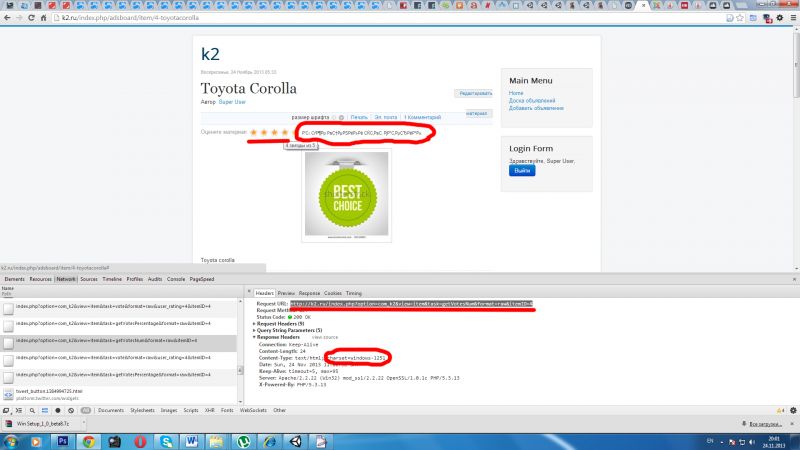Open Skype from the taskbar

(166, 441)
